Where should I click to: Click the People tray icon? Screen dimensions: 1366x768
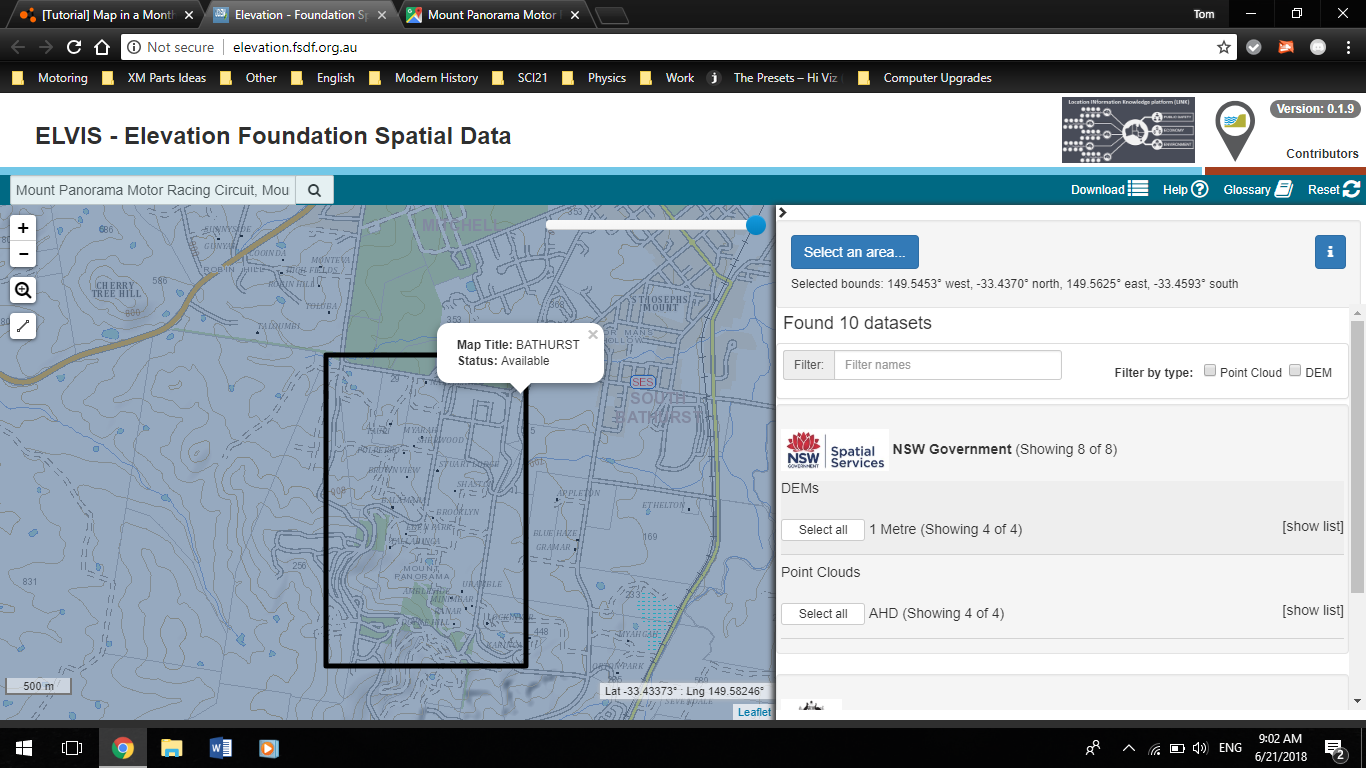[x=1093, y=748]
